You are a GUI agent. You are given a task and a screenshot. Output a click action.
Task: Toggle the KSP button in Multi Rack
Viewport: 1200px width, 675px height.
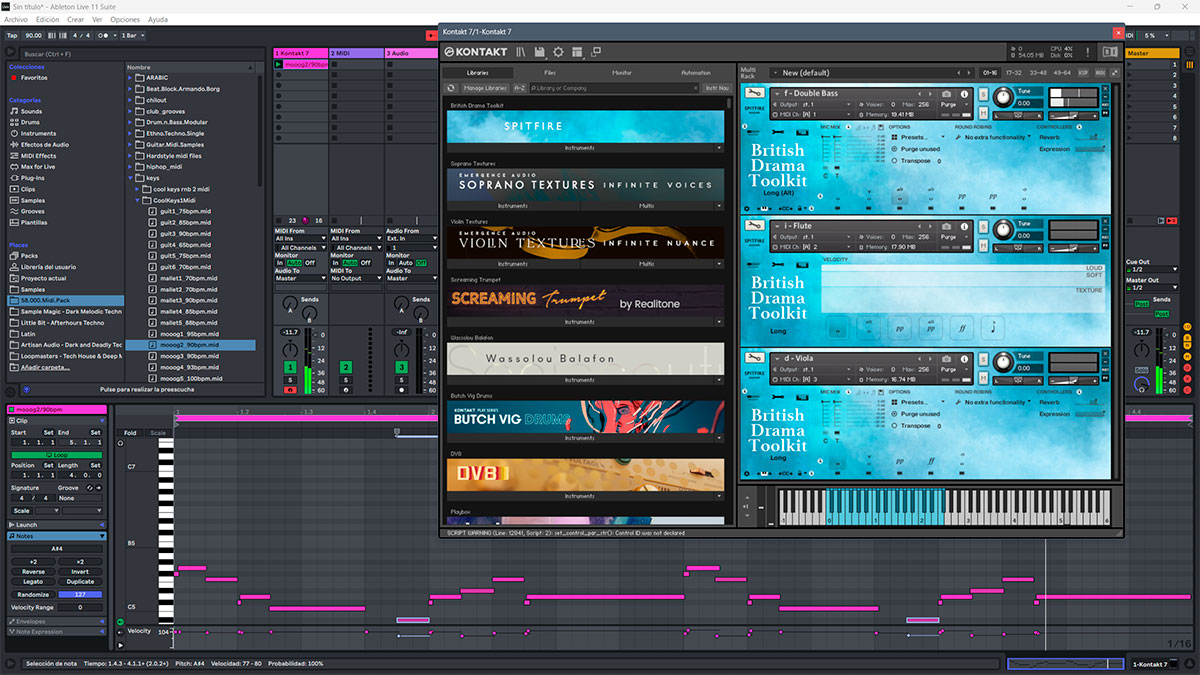coord(1084,73)
